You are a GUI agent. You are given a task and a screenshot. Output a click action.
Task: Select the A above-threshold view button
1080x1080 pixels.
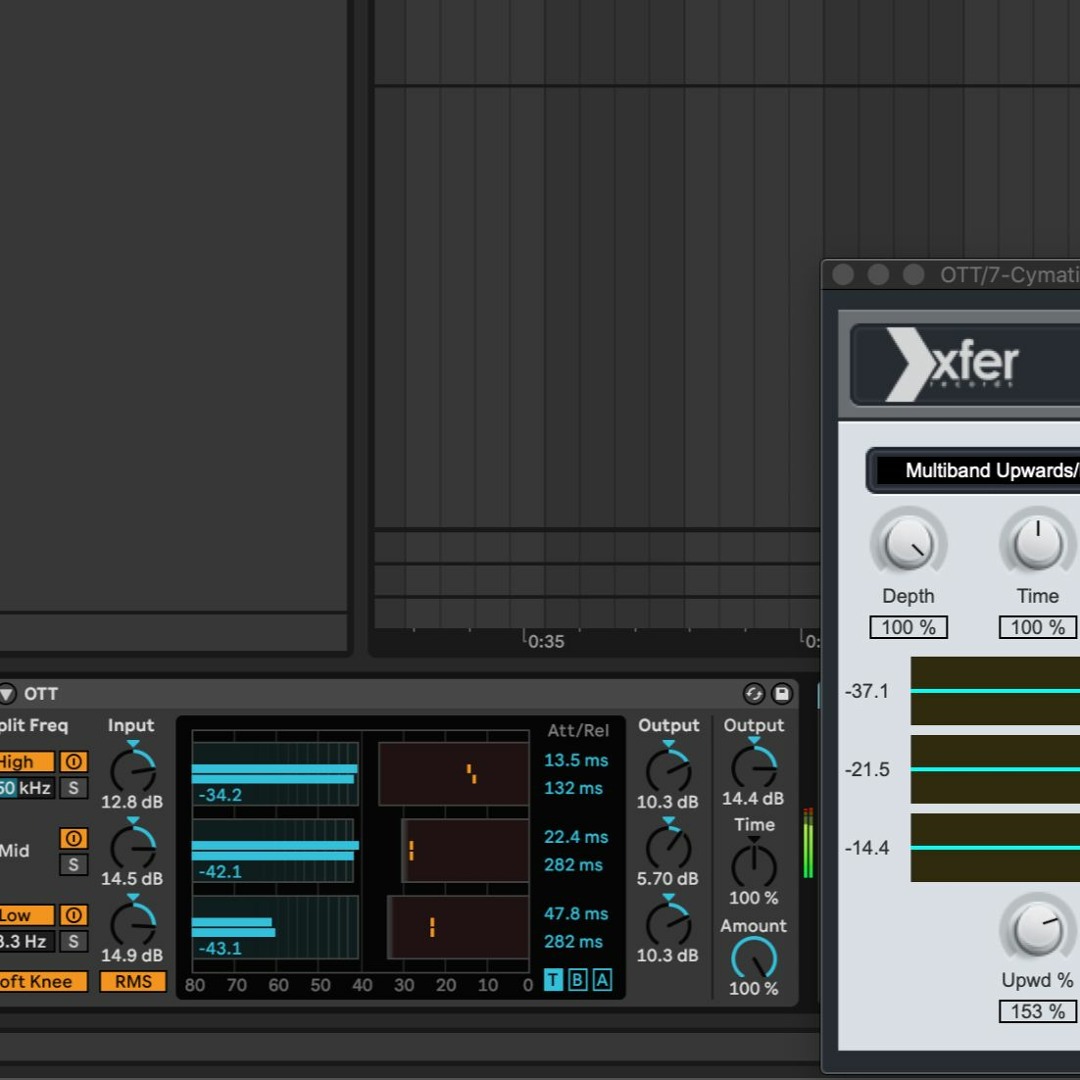point(602,979)
